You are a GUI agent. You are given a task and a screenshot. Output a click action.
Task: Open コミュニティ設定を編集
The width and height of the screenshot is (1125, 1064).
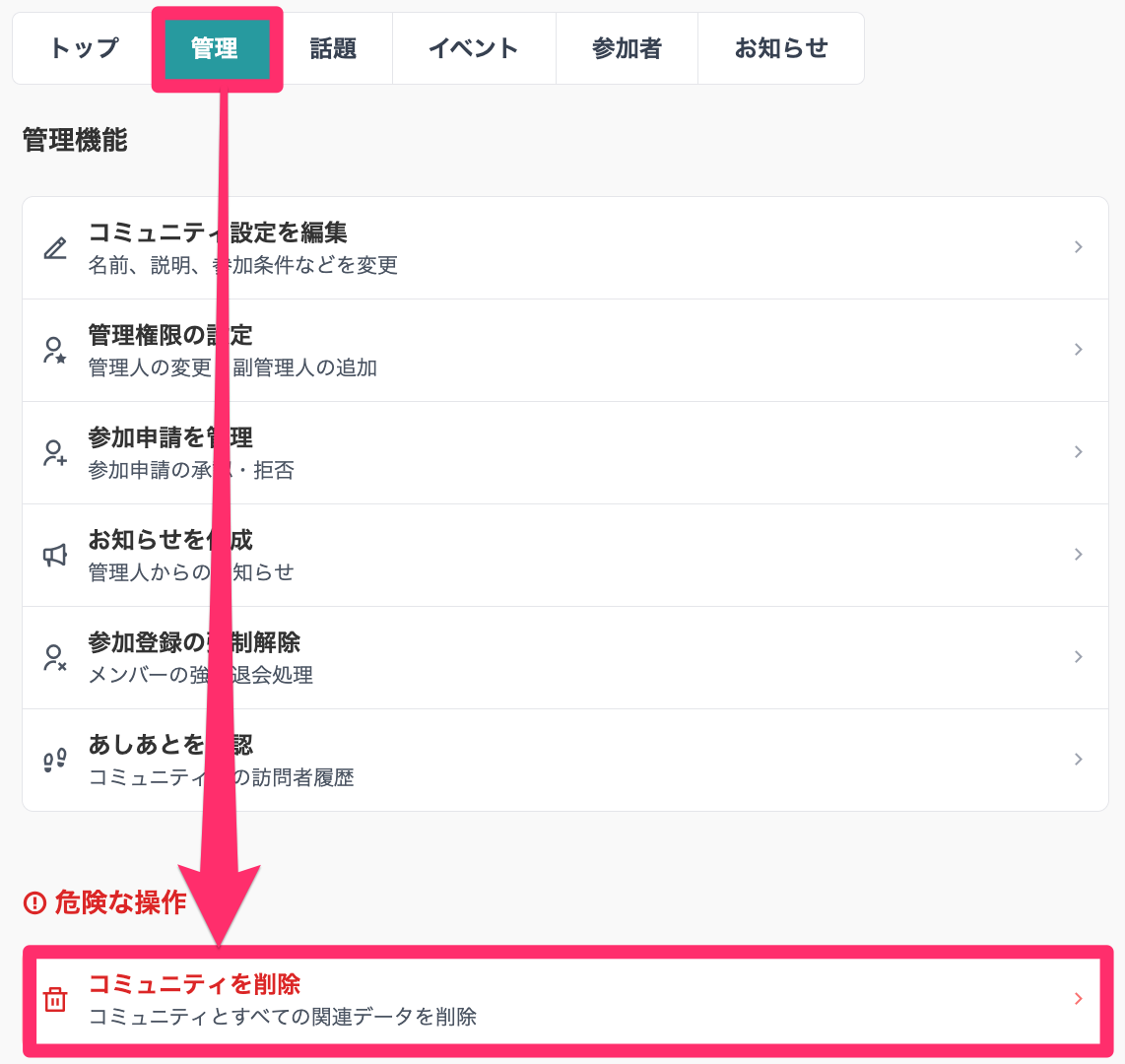tap(565, 248)
